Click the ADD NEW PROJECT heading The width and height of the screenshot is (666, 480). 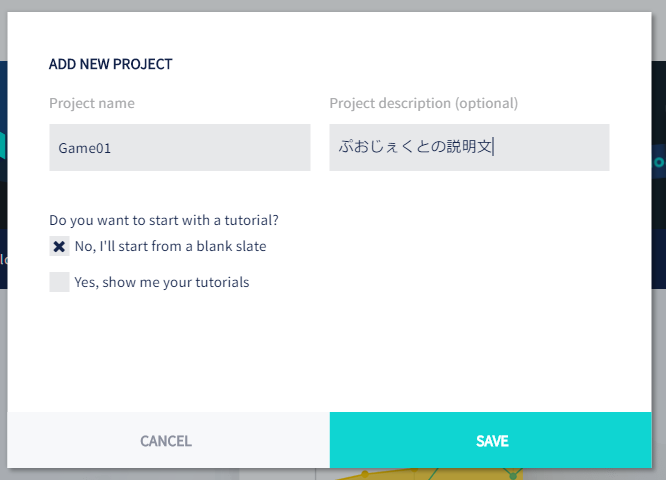(110, 64)
